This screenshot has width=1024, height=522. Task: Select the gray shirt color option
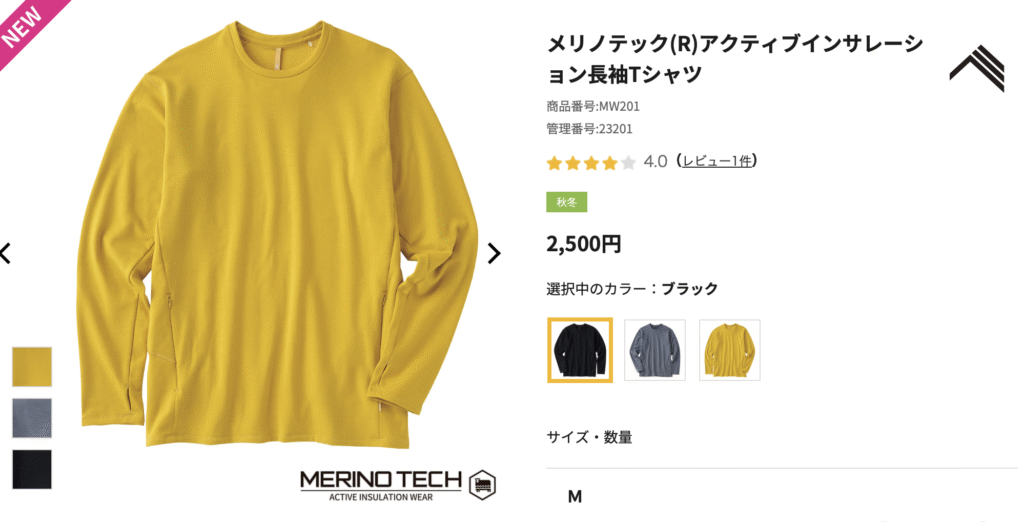click(655, 350)
